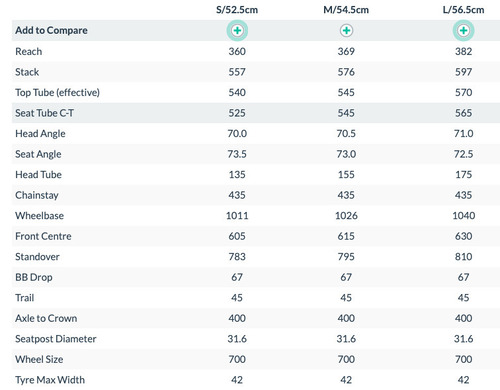
Task: Click the Reach row label
Action: point(29,51)
